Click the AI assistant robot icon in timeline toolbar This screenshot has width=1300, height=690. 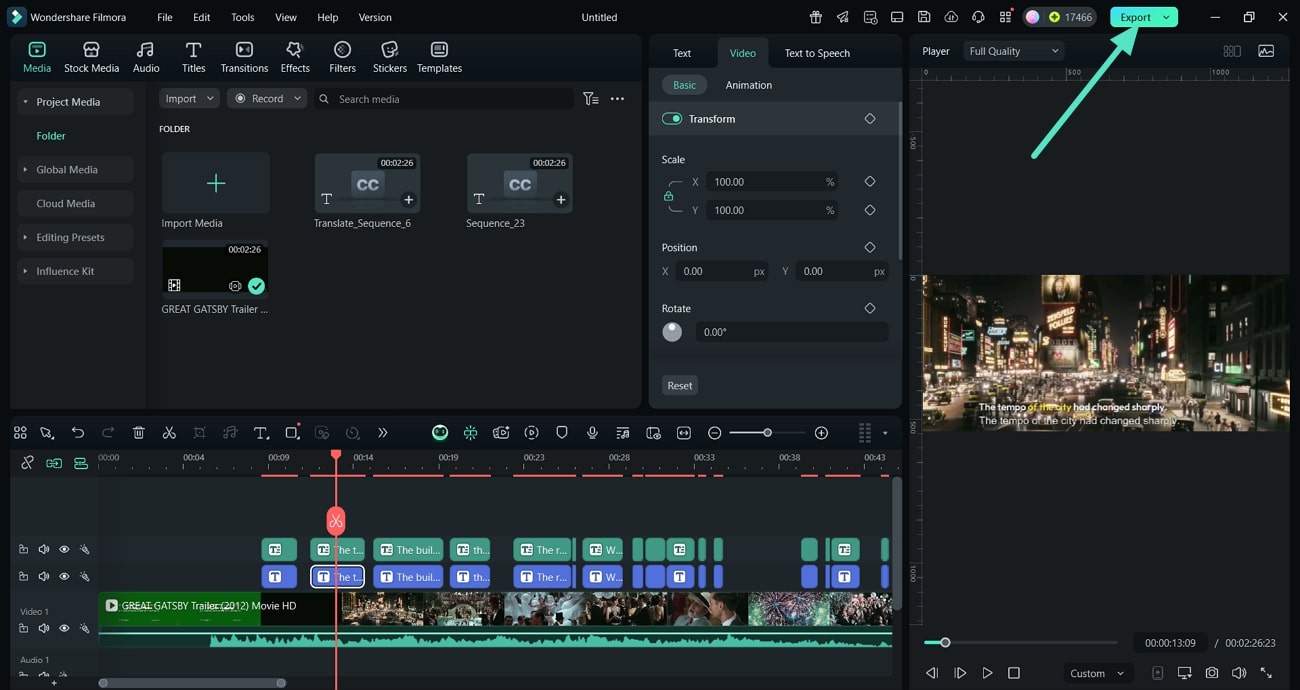(x=440, y=433)
